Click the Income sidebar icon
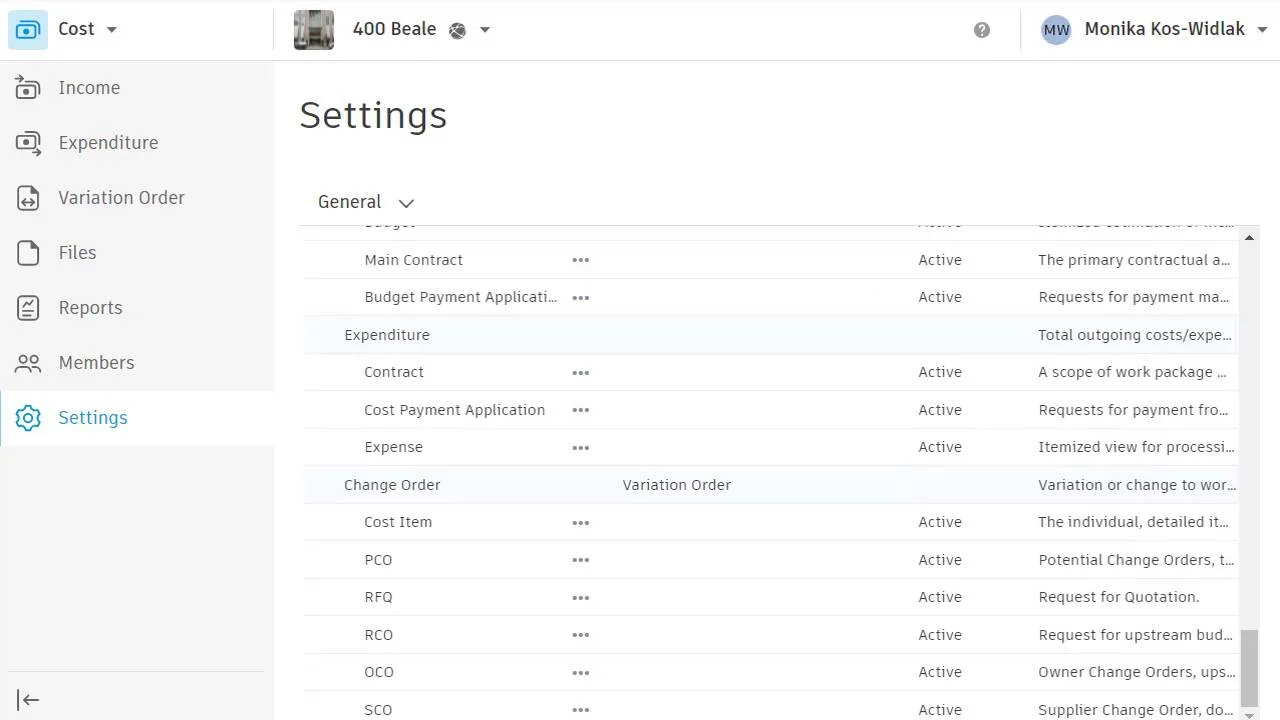Viewport: 1280px width, 720px height. (x=28, y=88)
